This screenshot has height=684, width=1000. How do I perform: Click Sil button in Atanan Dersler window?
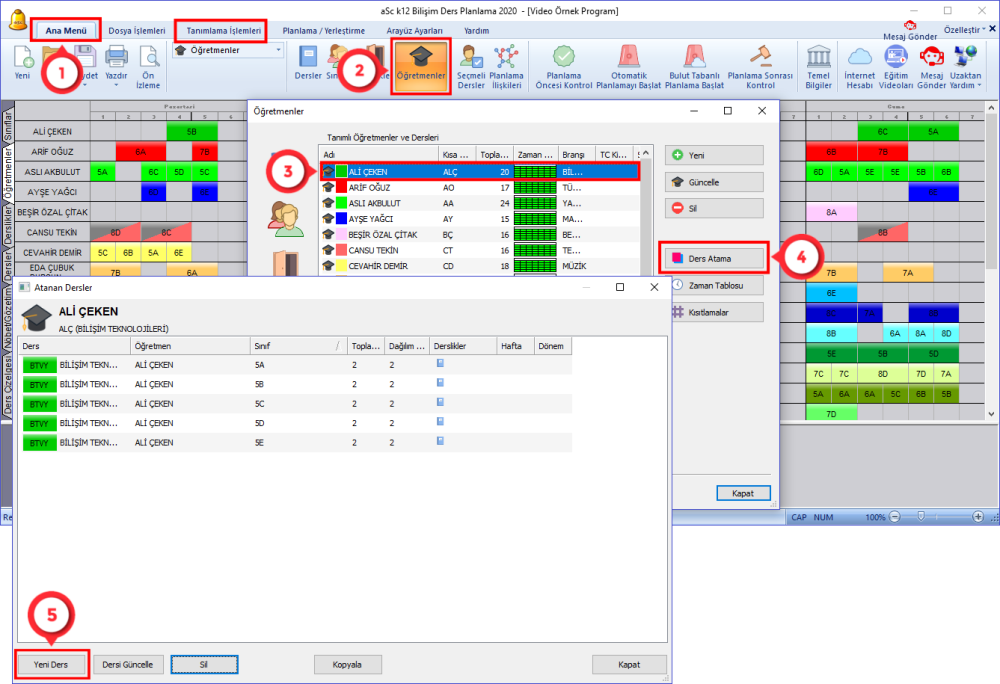(204, 664)
